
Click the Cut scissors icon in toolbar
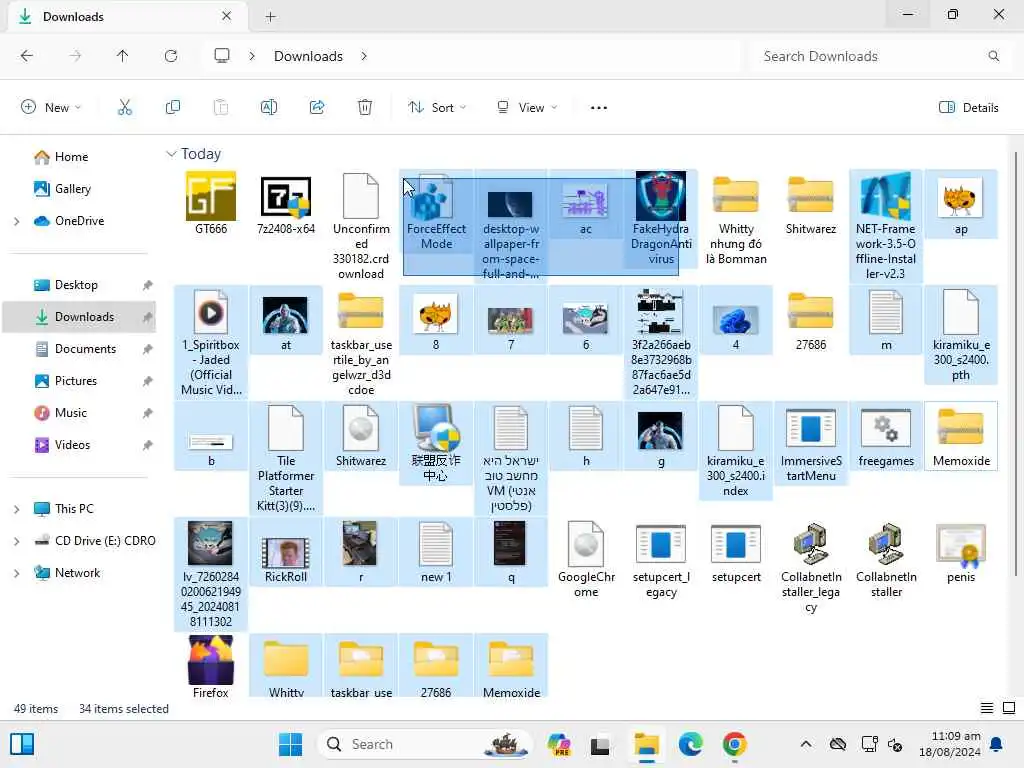pyautogui.click(x=125, y=108)
